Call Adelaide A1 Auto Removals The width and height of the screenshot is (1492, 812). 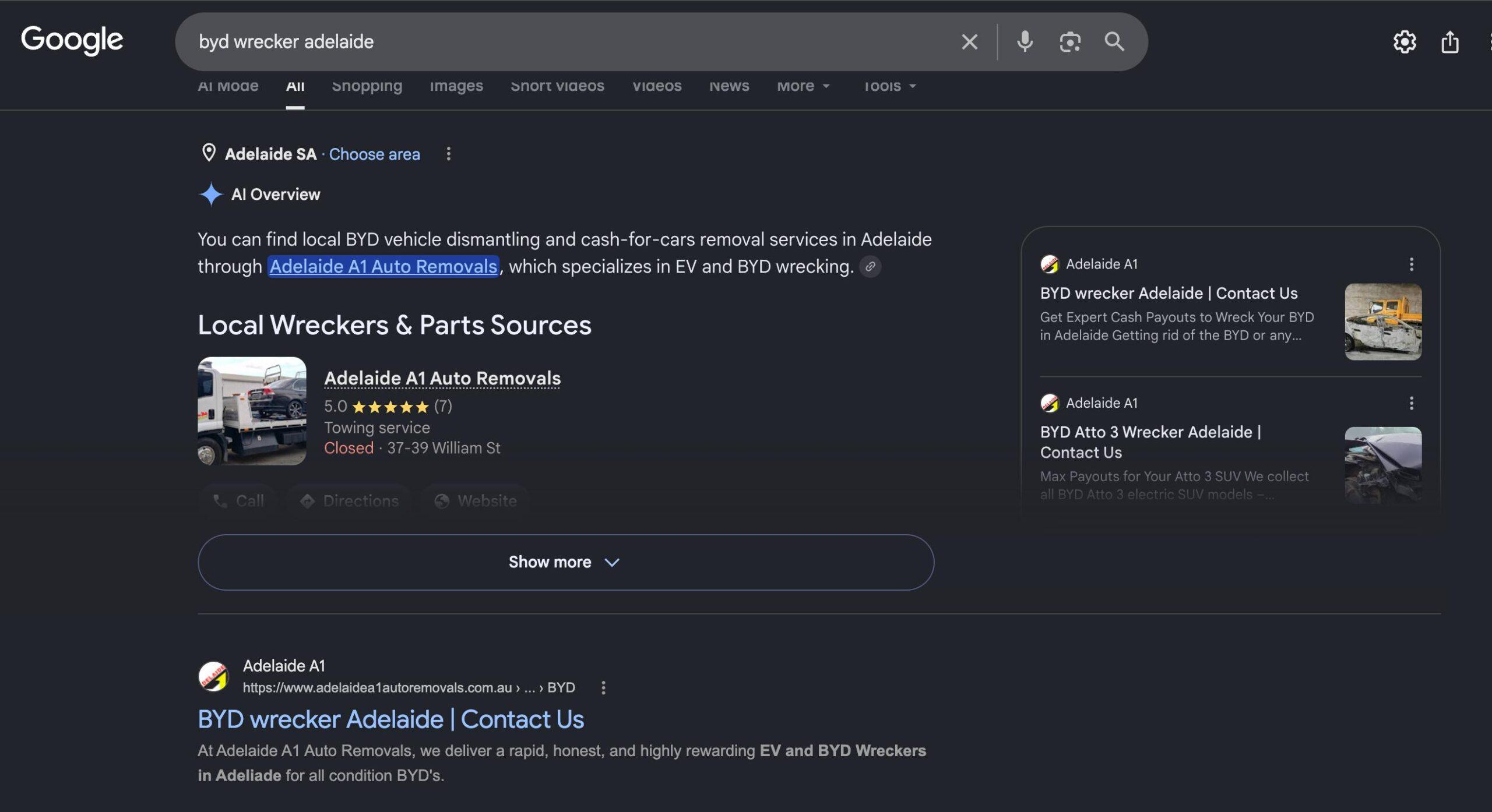point(238,501)
